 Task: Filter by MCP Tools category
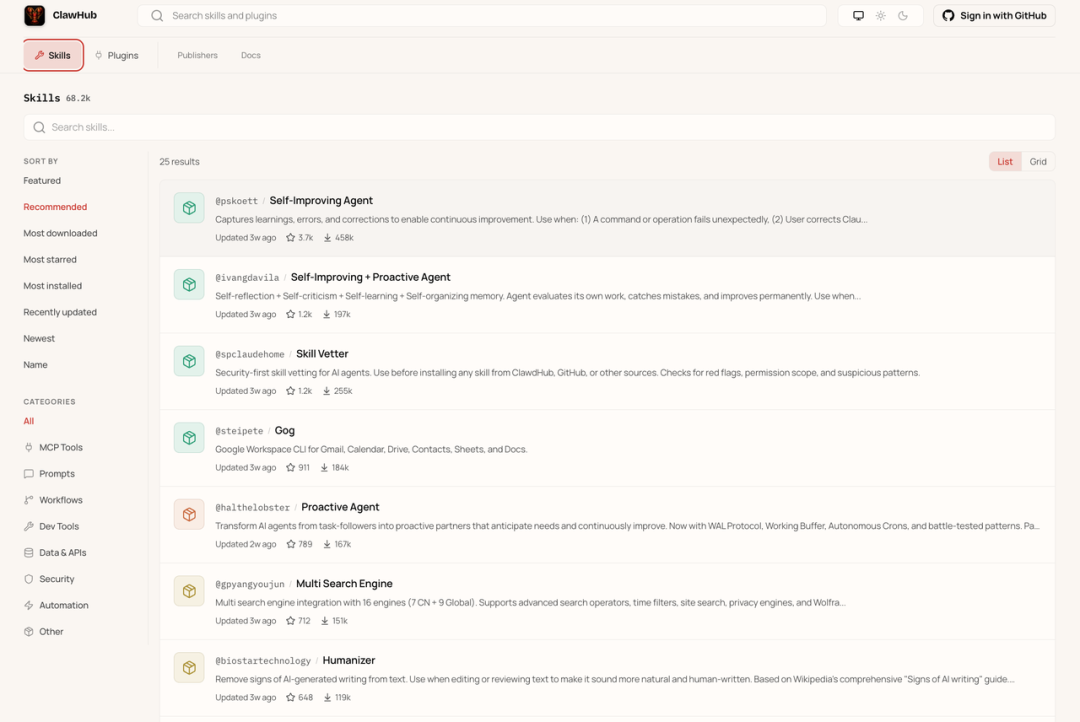click(53, 447)
